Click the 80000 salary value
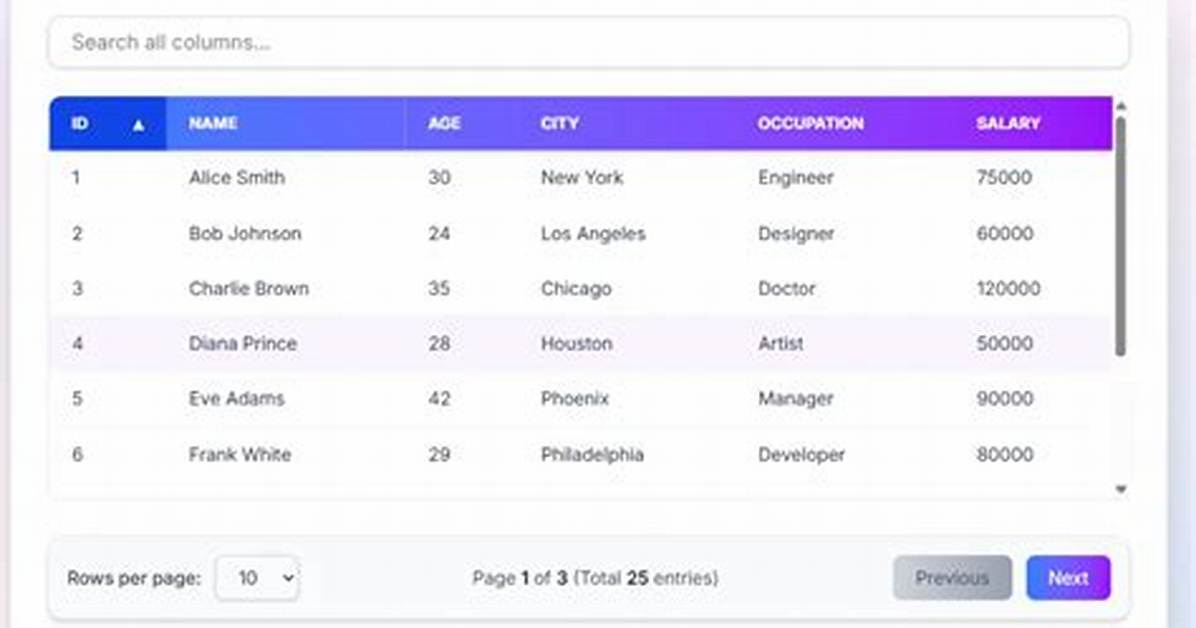The image size is (1196, 628). coord(1005,454)
